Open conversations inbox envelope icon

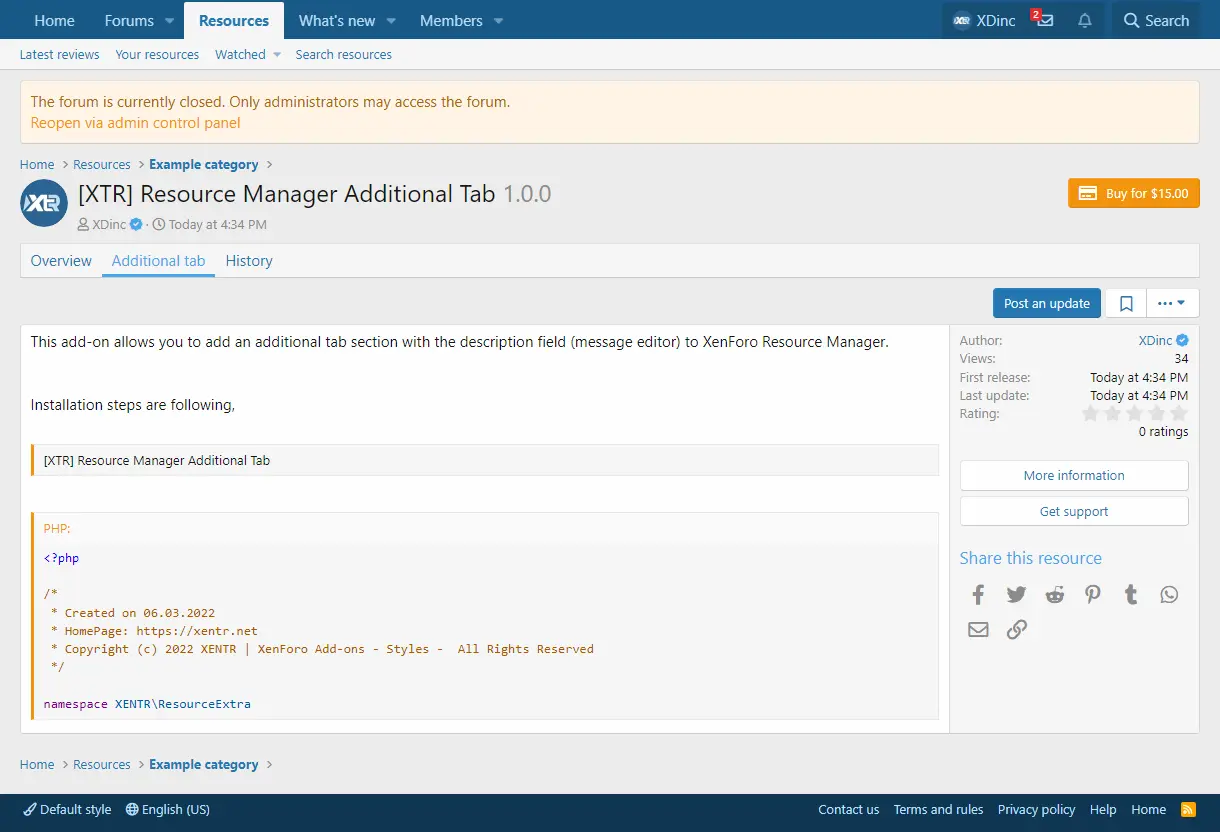click(1045, 20)
